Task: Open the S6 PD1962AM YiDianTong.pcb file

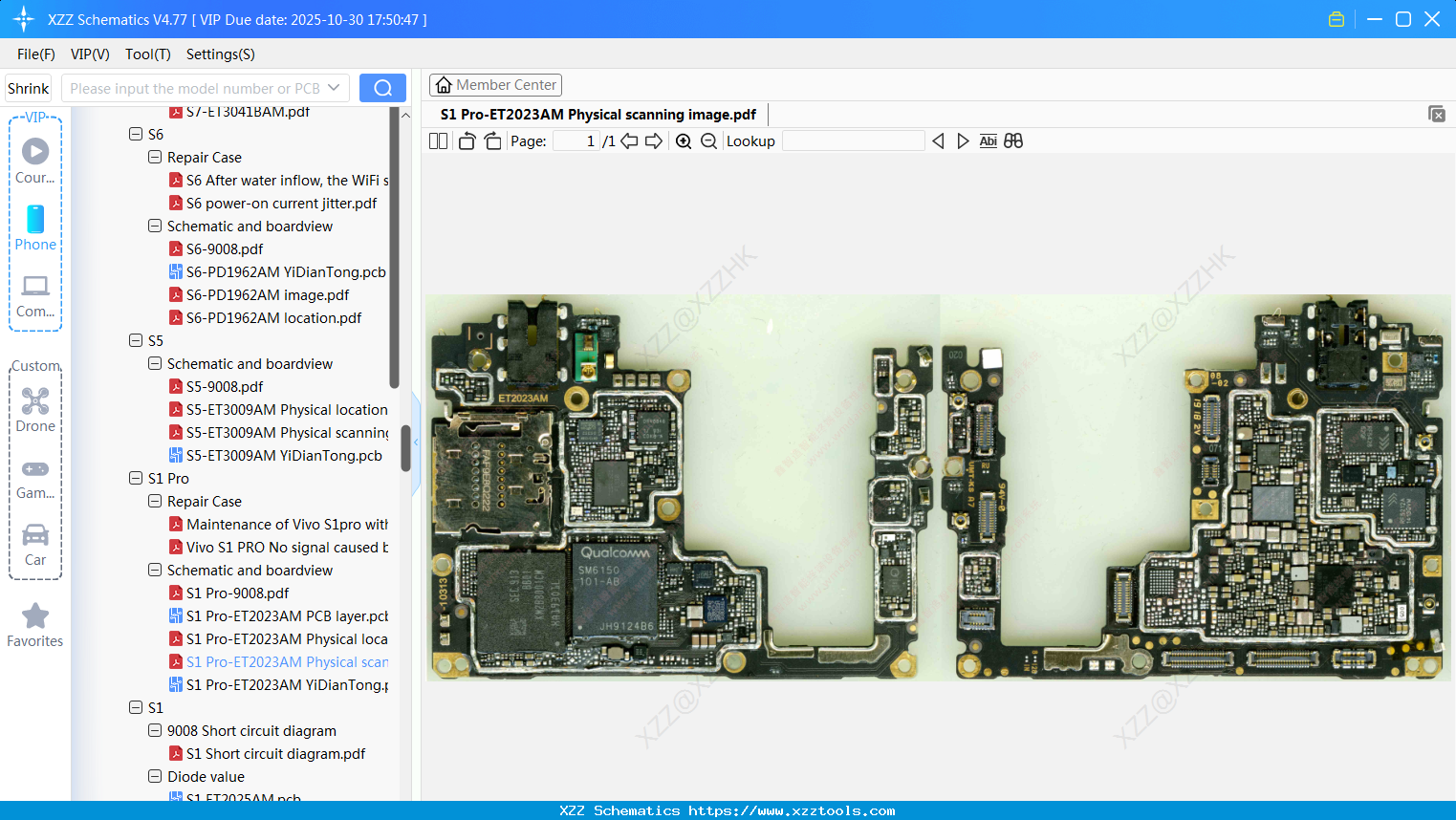Action: (286, 272)
